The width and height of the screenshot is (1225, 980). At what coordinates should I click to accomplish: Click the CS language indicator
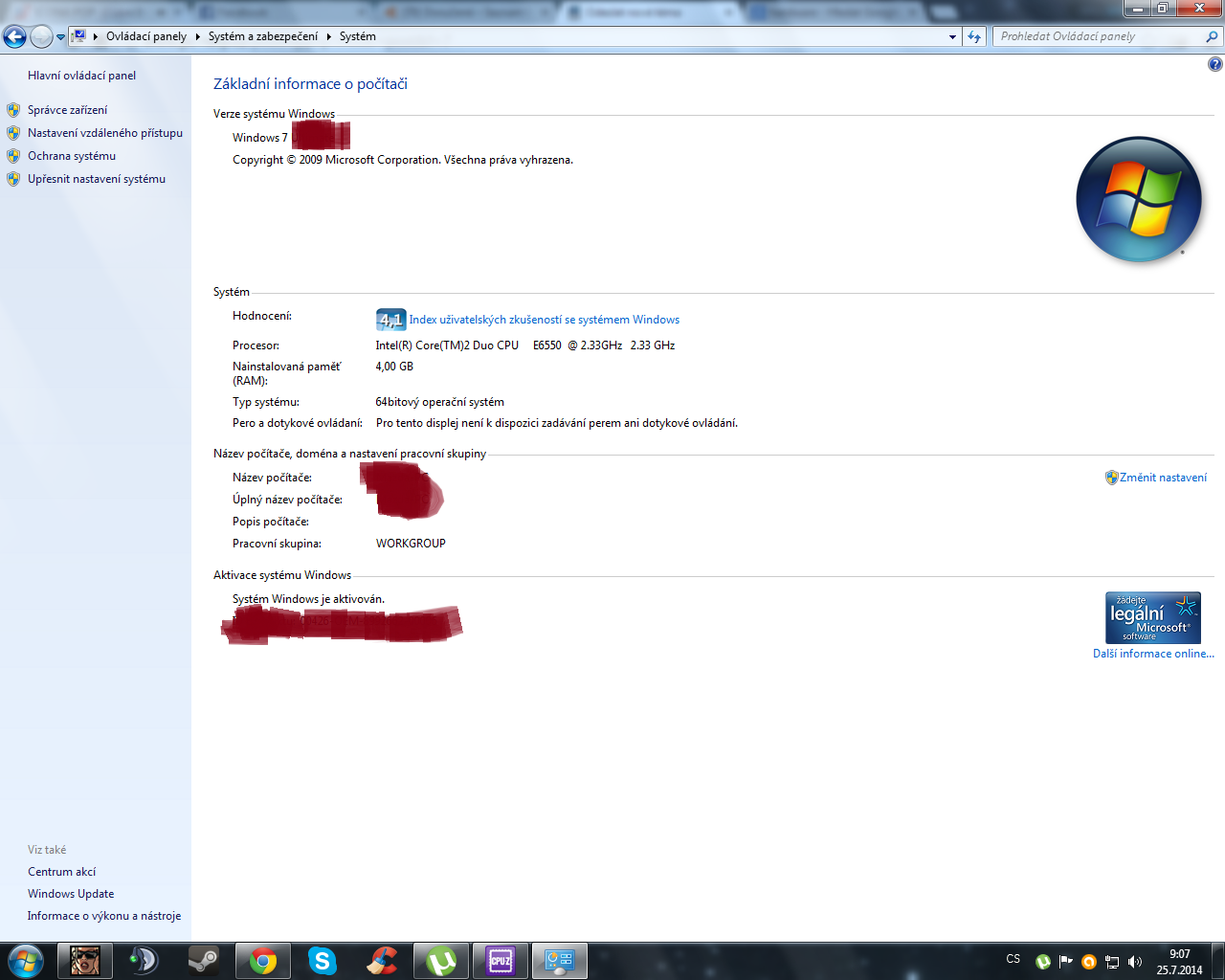pyautogui.click(x=1013, y=959)
